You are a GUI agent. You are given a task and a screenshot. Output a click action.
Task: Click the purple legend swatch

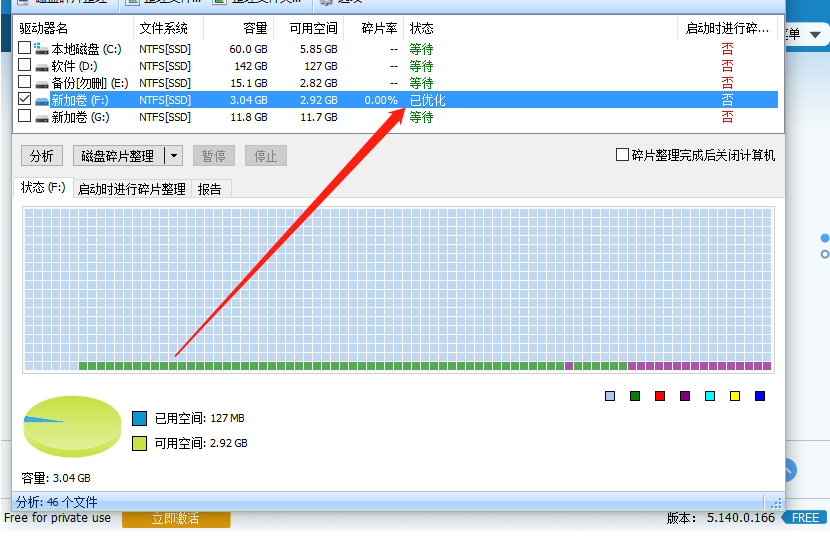[685, 396]
